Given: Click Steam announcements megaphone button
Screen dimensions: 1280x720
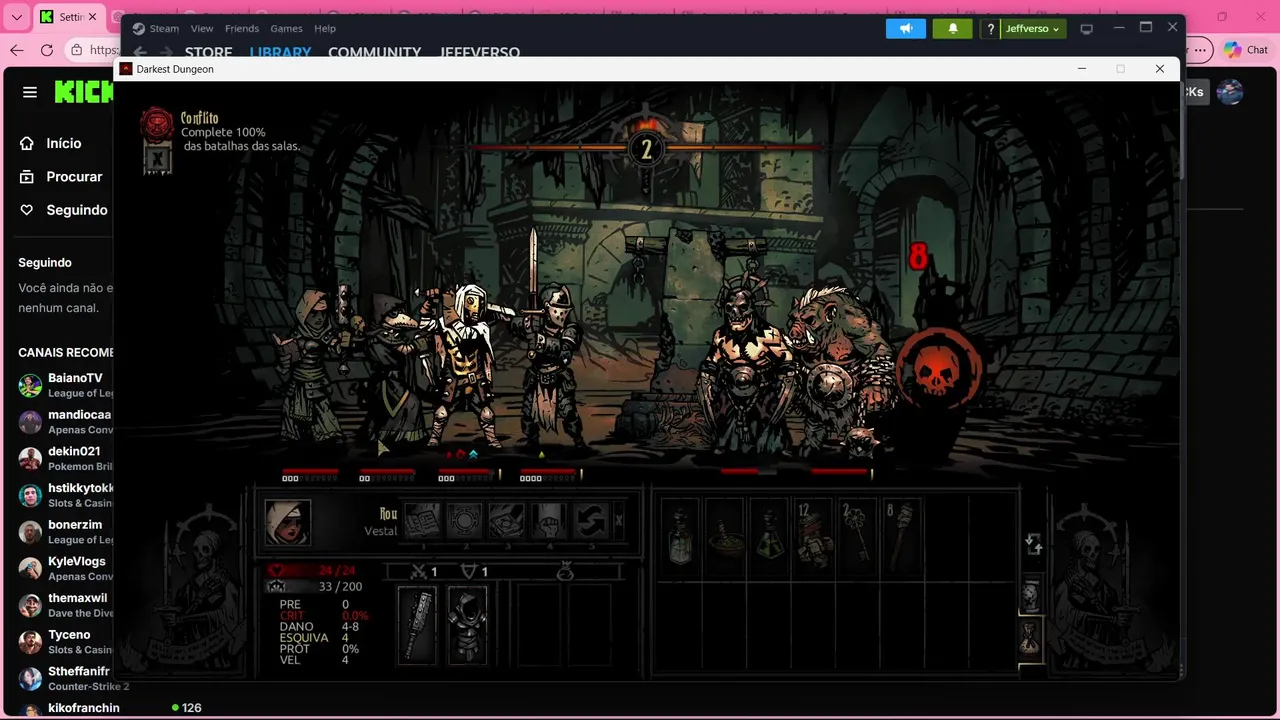Looking at the screenshot, I should click(x=906, y=29).
